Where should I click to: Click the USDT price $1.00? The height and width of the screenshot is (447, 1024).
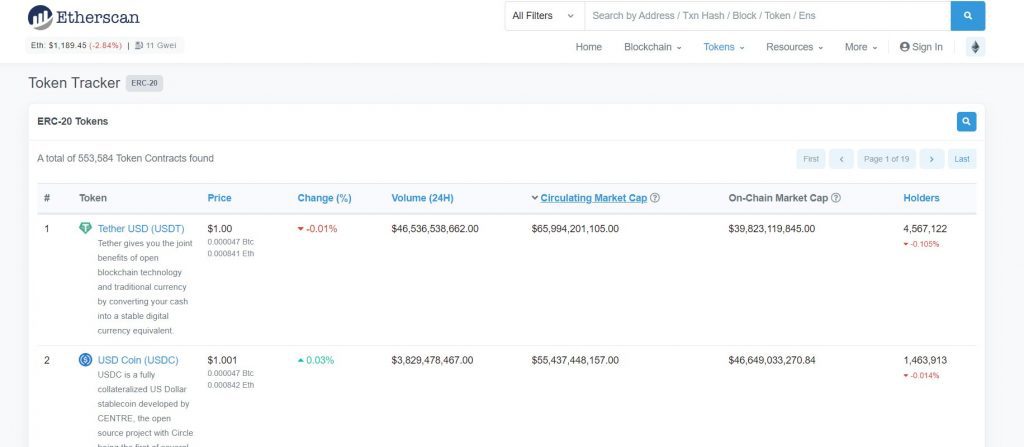219,229
